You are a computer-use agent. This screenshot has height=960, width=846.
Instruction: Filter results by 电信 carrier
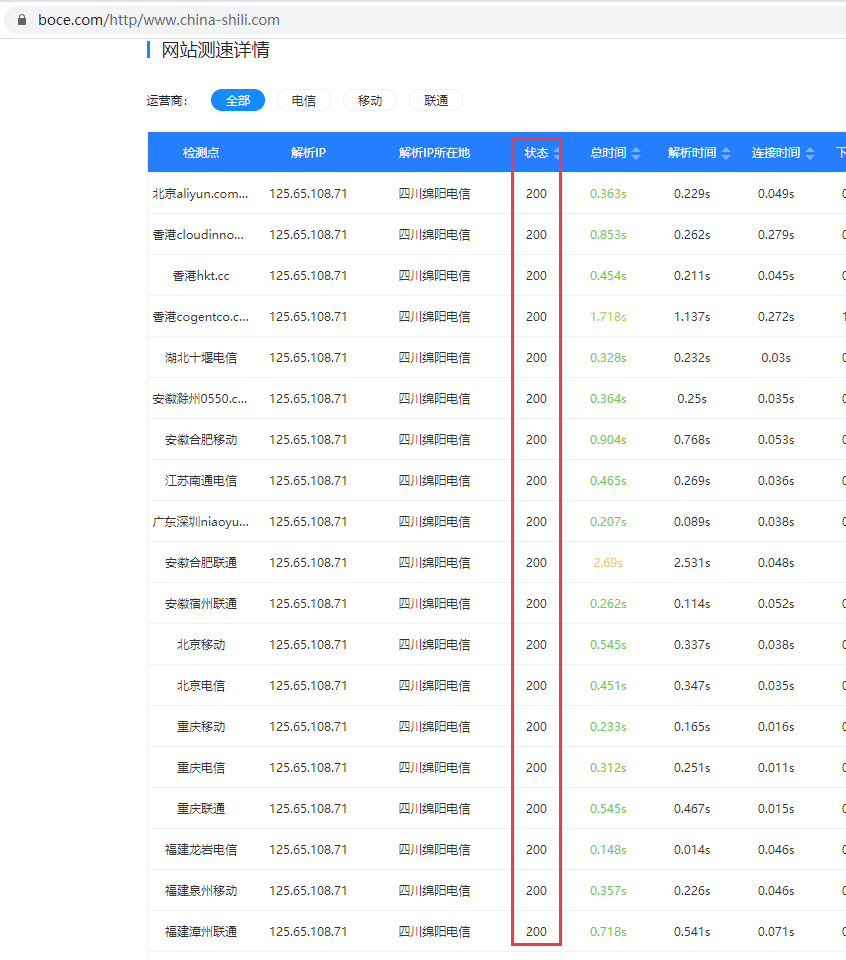click(x=304, y=100)
